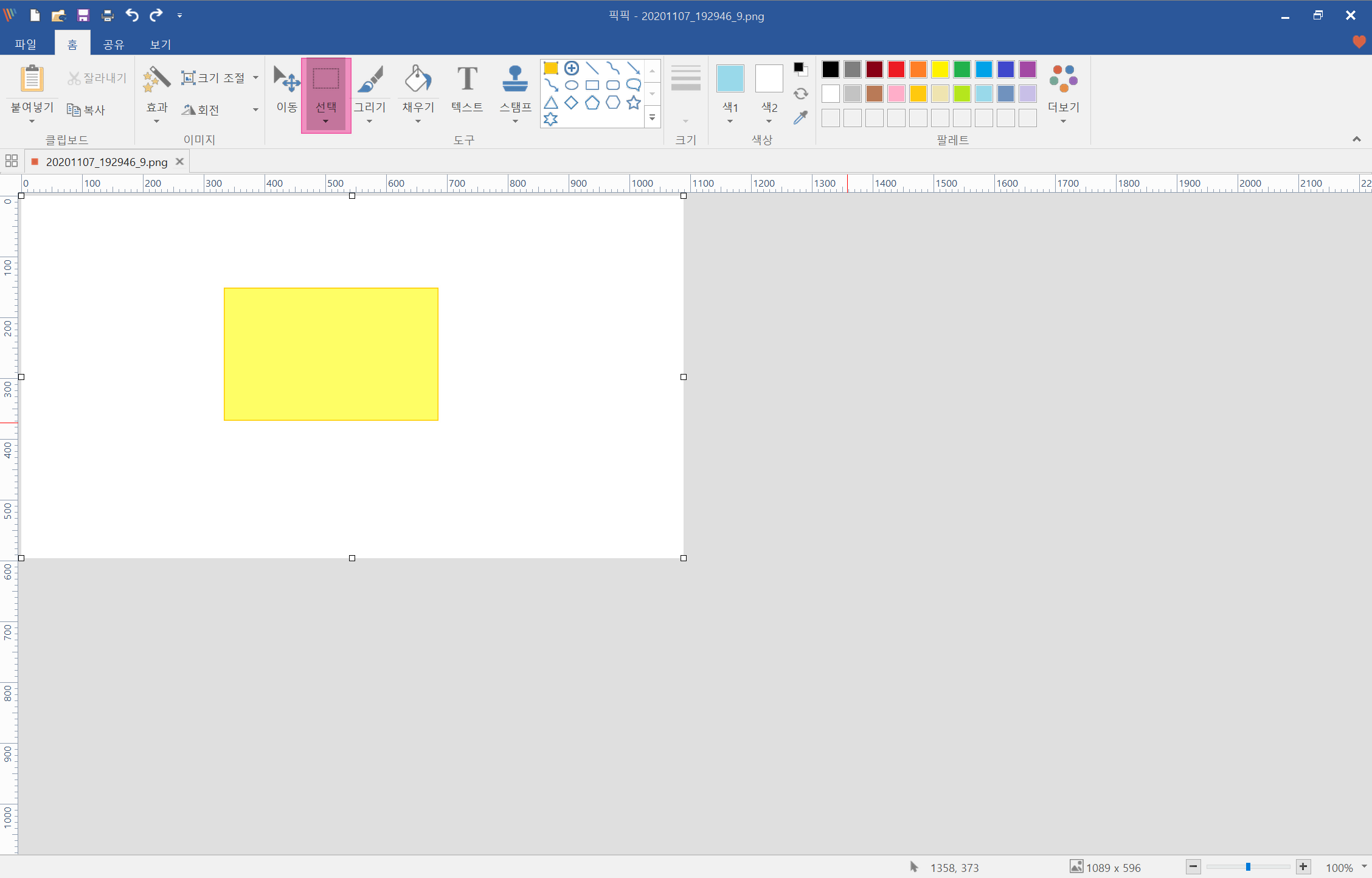The image size is (1372, 878).
Task: Toggle the thumbnail grid view icon
Action: 12,161
